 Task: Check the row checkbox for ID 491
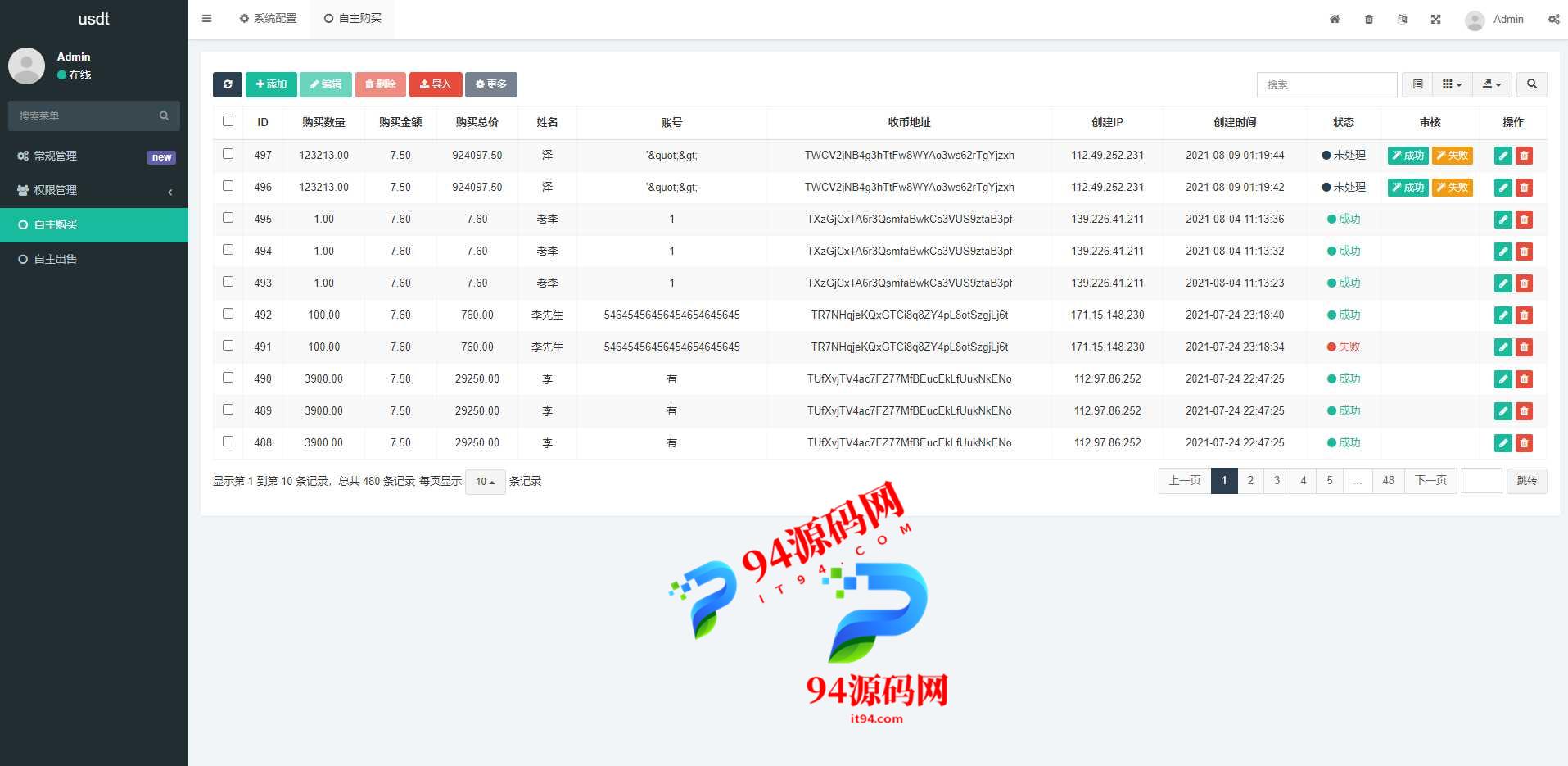228,346
